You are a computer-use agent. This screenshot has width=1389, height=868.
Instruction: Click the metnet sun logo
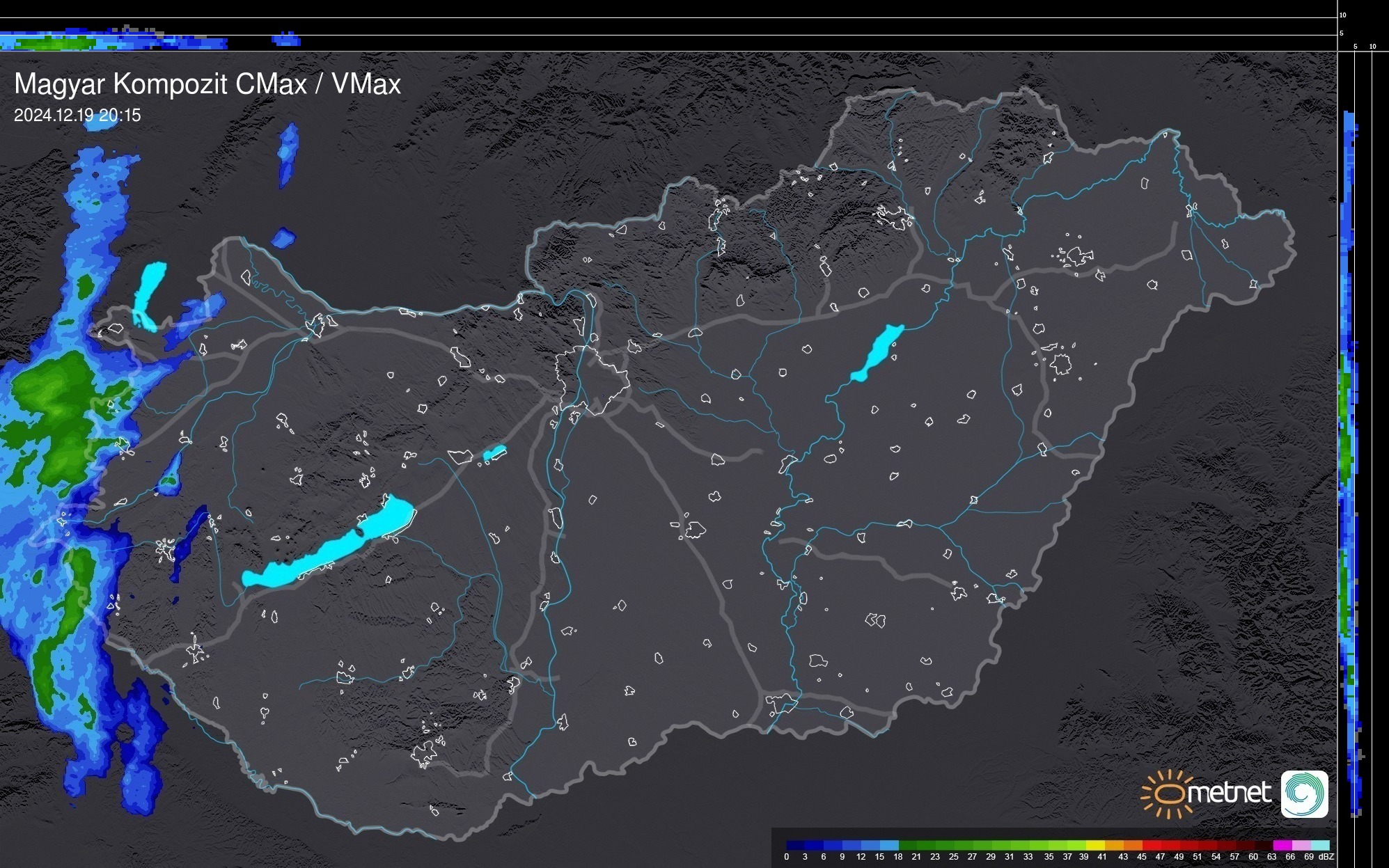[x=1170, y=794]
